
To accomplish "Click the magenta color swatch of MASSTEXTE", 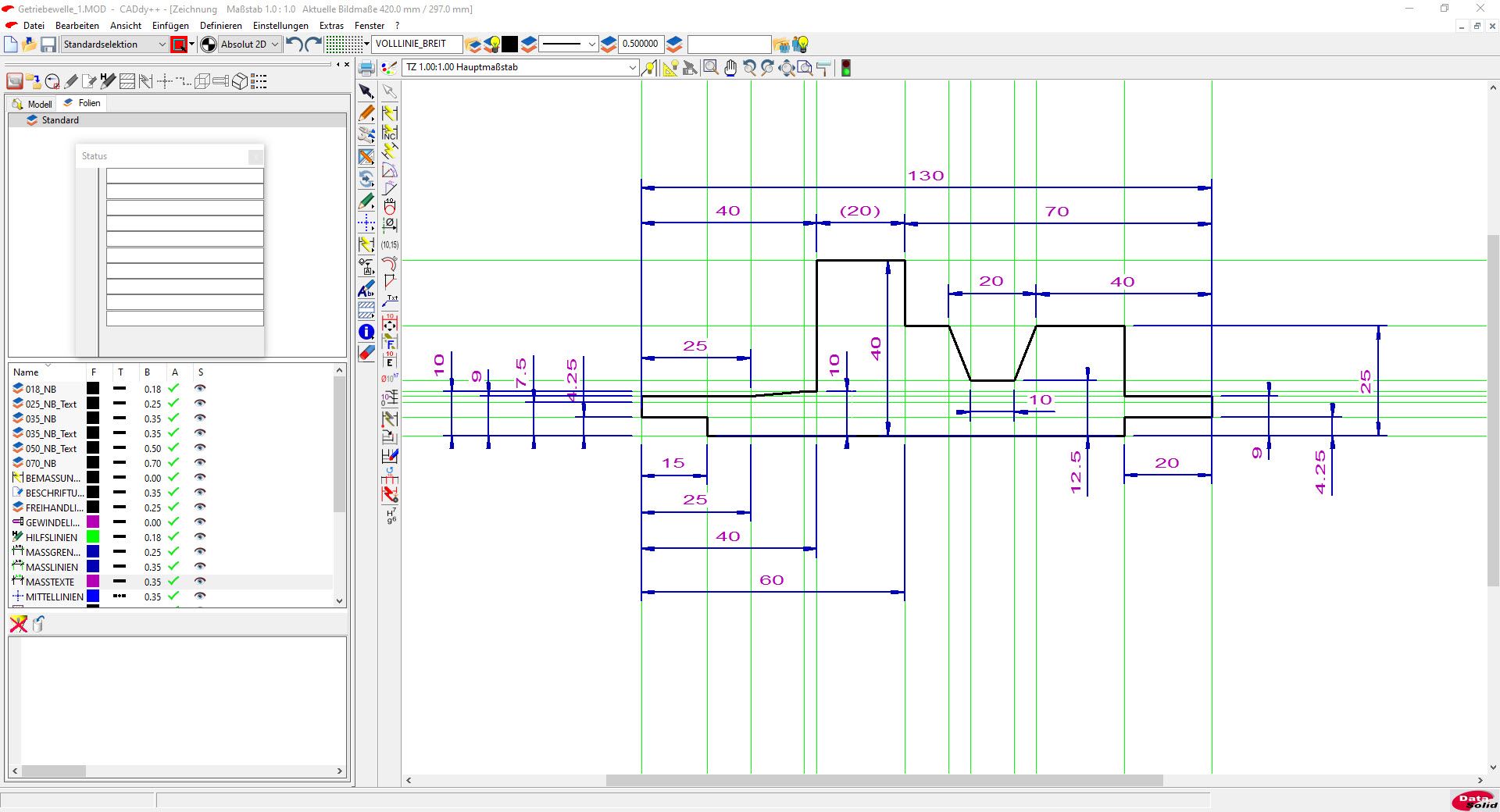I will pyautogui.click(x=93, y=582).
